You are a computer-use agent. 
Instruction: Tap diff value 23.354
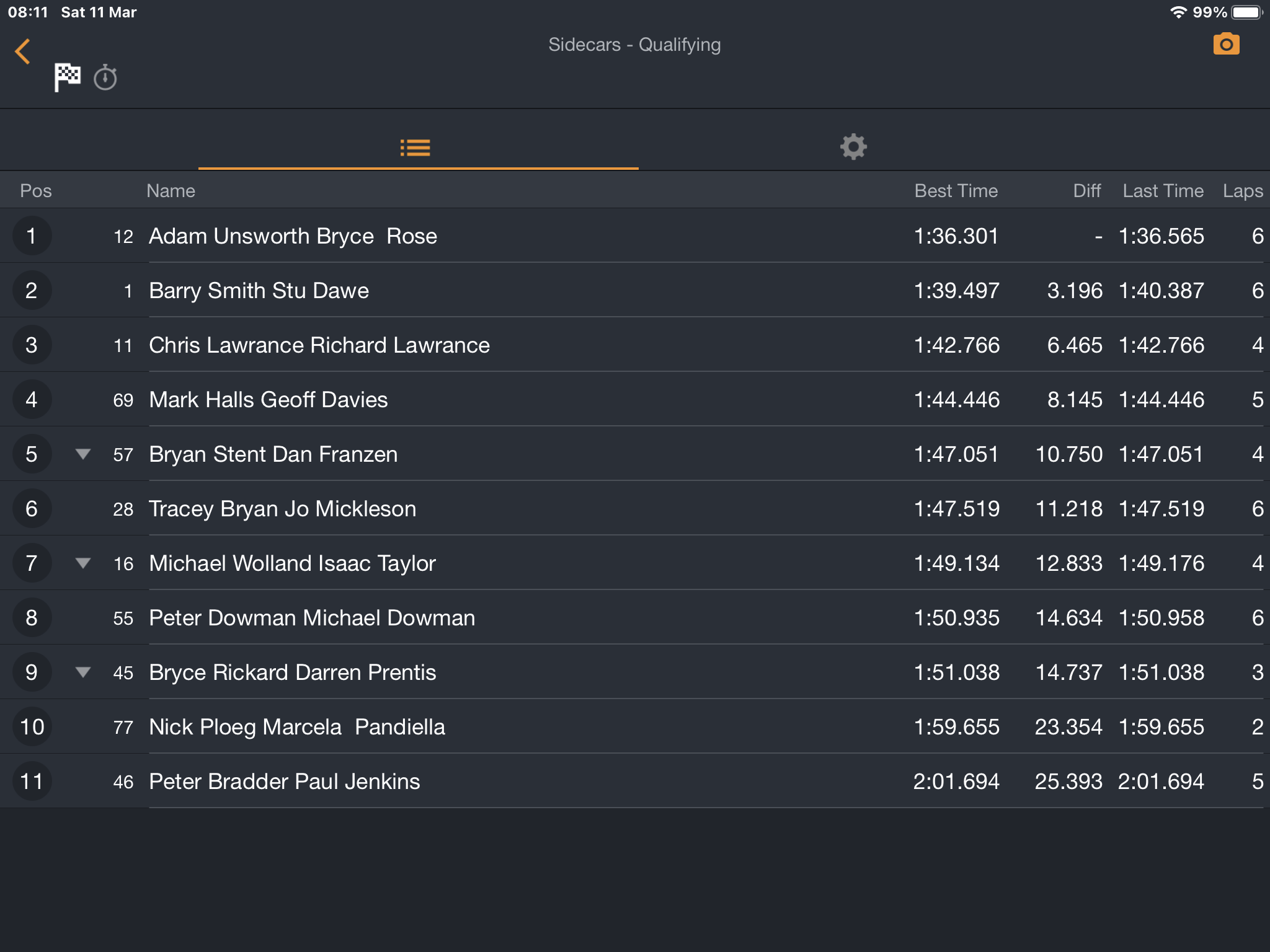pyautogui.click(x=1068, y=727)
